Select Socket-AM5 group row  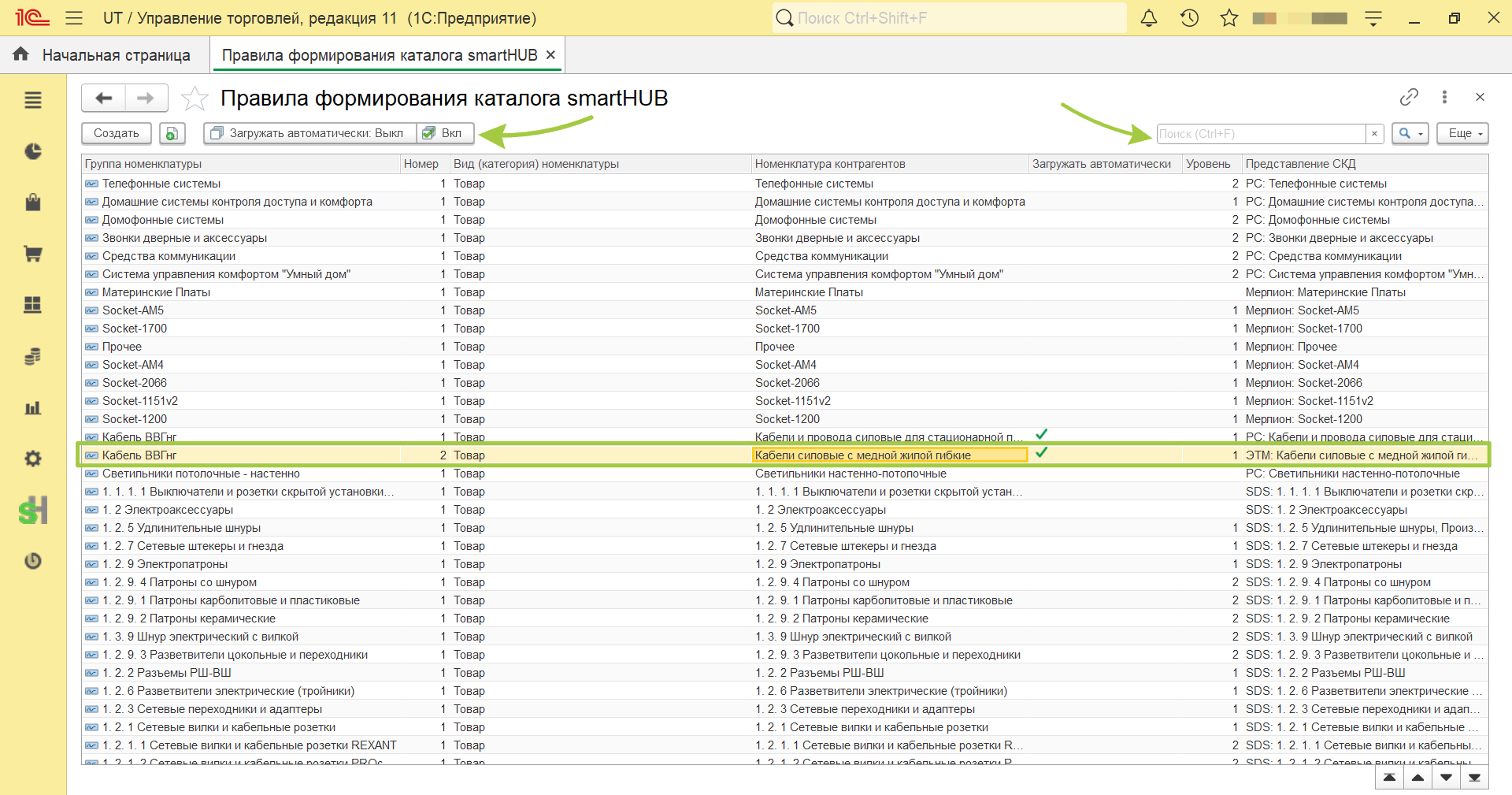[784, 310]
